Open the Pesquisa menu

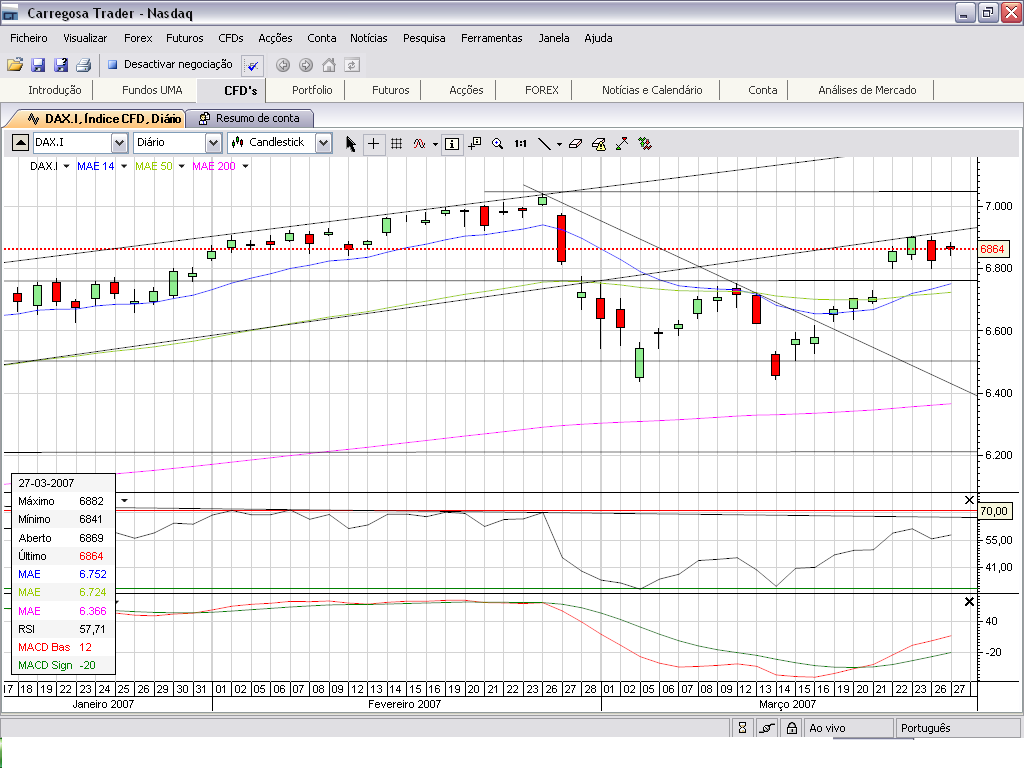[x=424, y=38]
